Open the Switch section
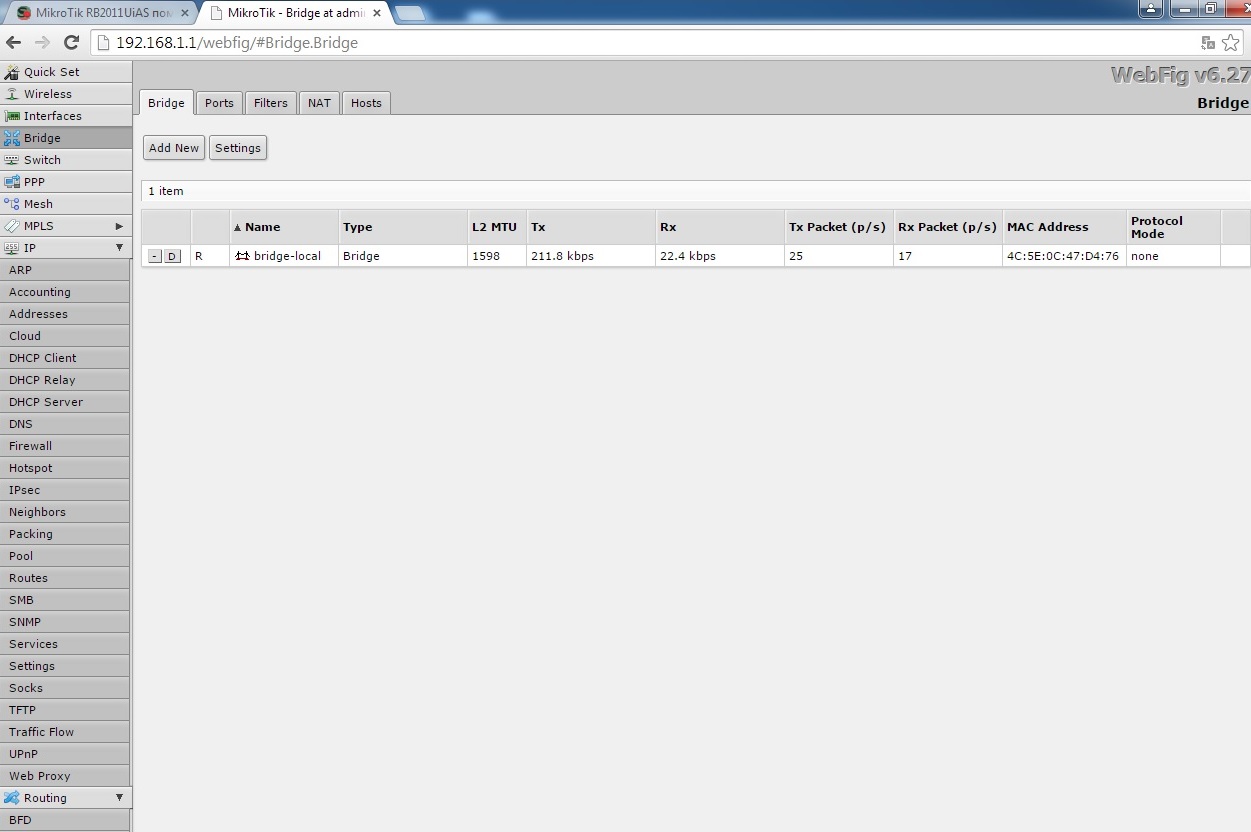1251x832 pixels. [x=65, y=160]
